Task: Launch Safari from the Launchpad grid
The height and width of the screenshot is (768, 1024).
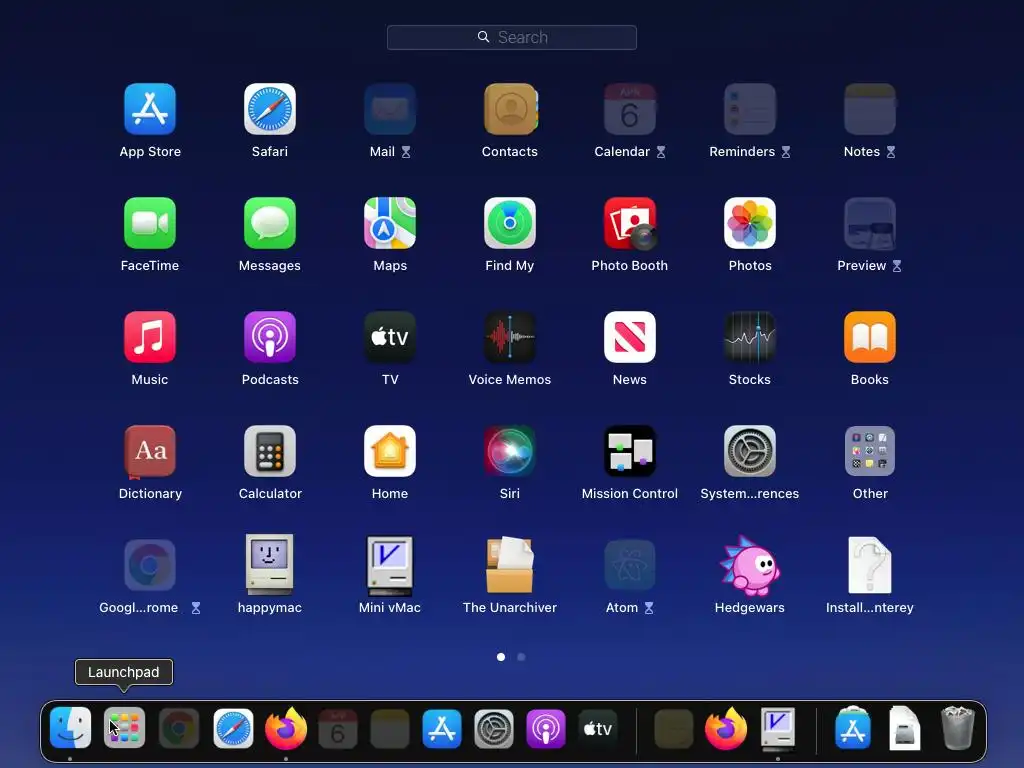Action: (270, 109)
